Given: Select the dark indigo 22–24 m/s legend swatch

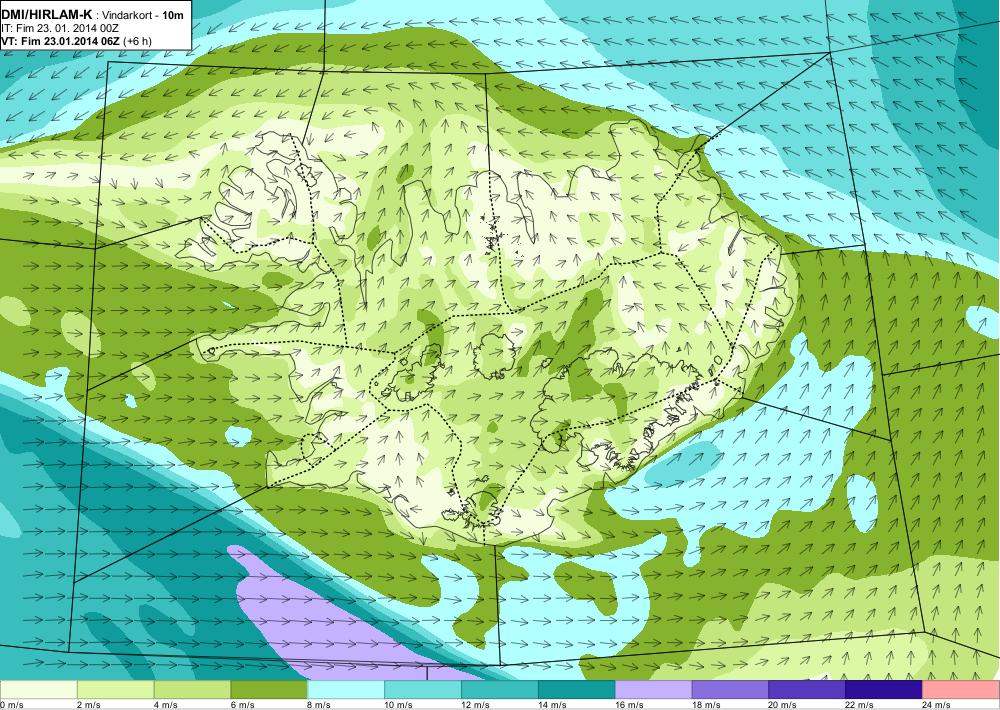Looking at the screenshot, I should [x=884, y=690].
